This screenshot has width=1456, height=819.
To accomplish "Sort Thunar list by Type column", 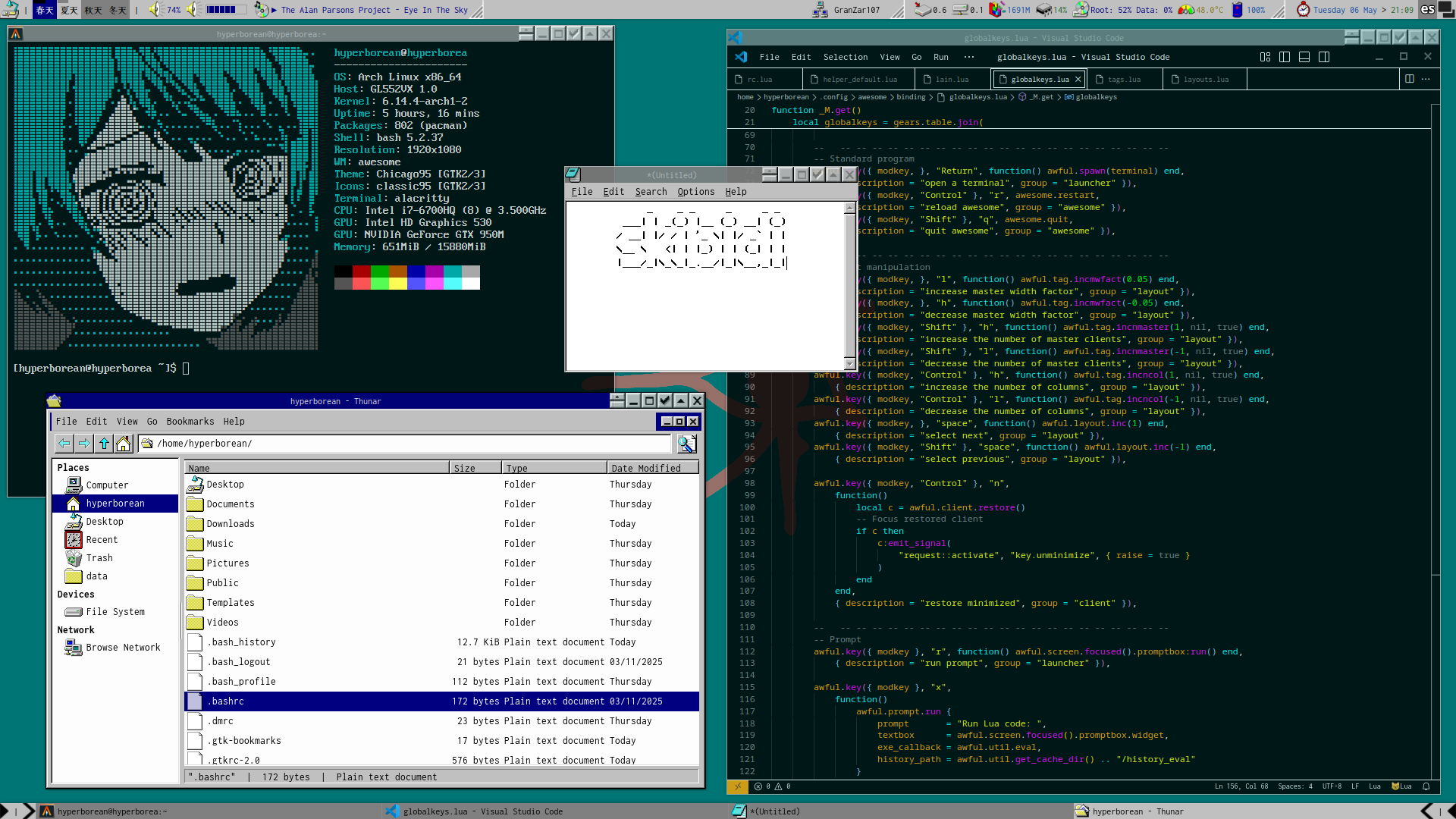I will (554, 468).
